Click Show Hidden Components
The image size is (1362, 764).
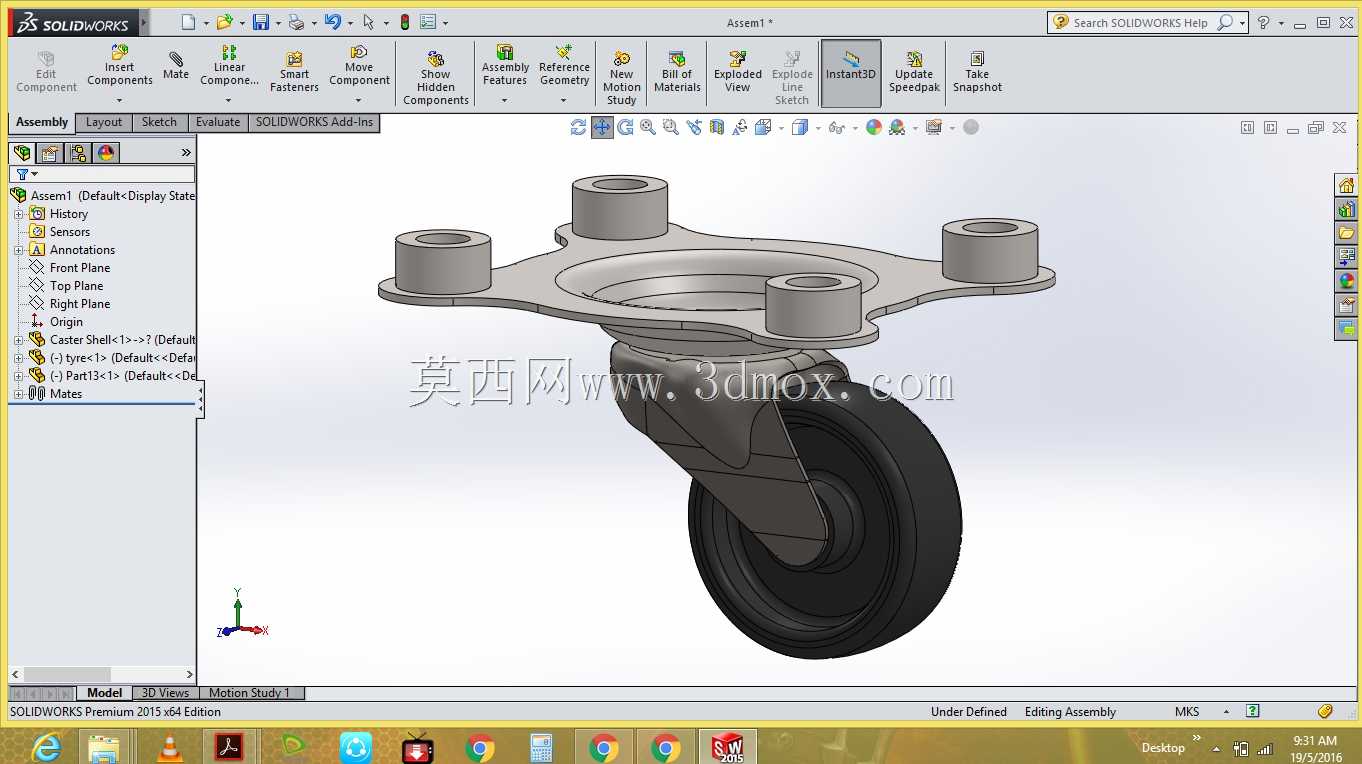[x=436, y=78]
